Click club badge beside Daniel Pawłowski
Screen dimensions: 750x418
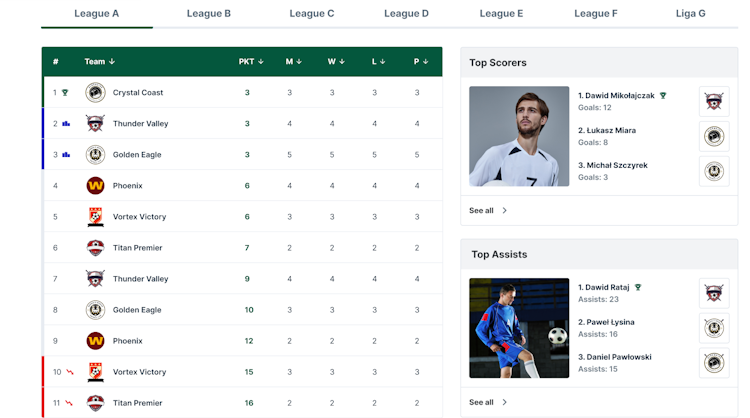(x=714, y=363)
